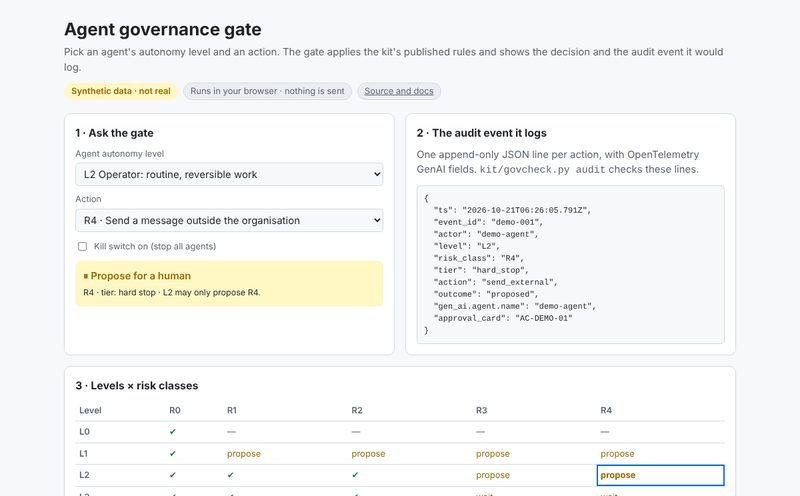The width and height of the screenshot is (800, 496).
Task: Click the '3 · Levels × risk classes' heading
Action: (x=137, y=386)
